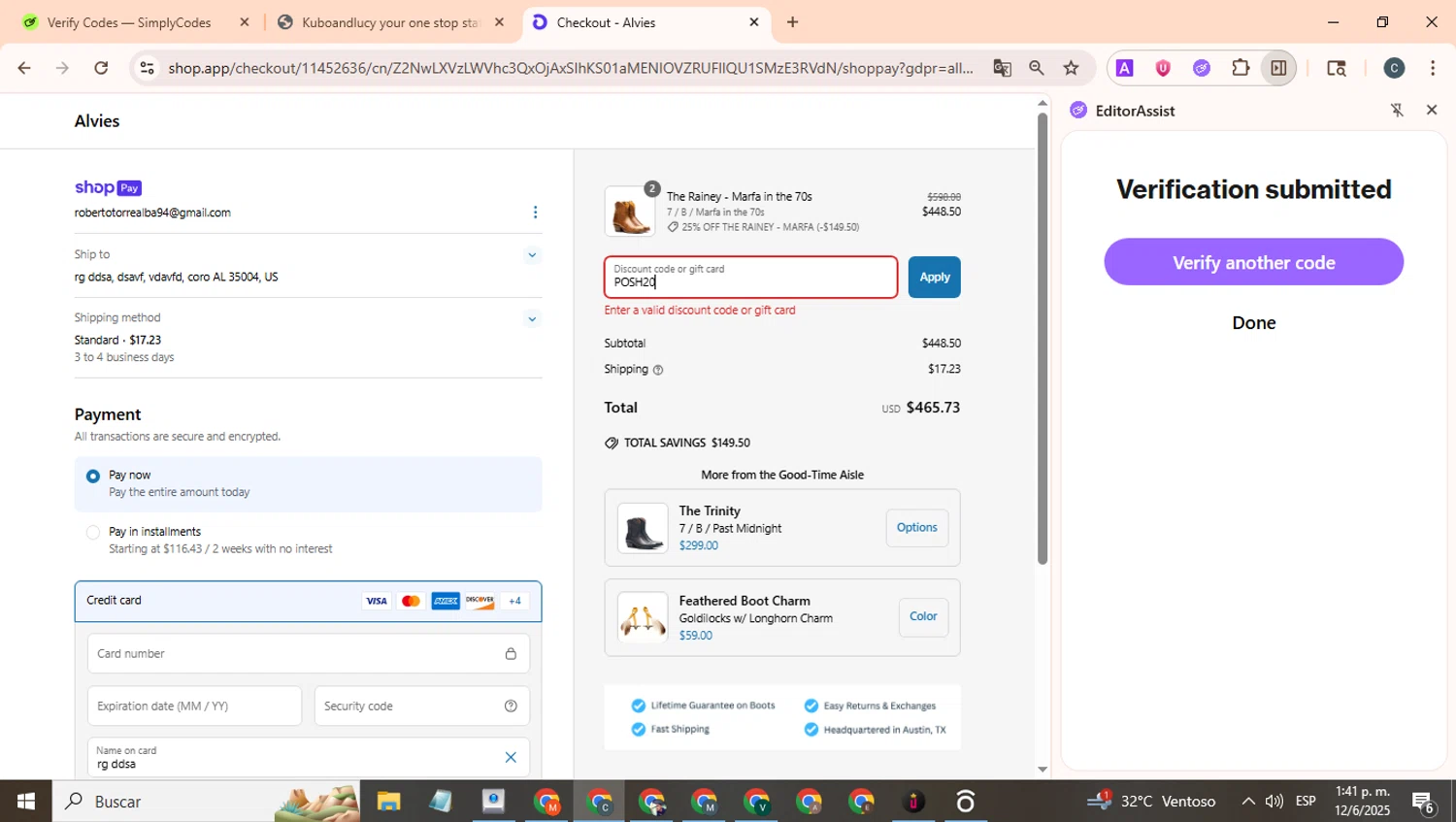The height and width of the screenshot is (822, 1456).
Task: Close the EditorAssist panel
Action: [1431, 111]
